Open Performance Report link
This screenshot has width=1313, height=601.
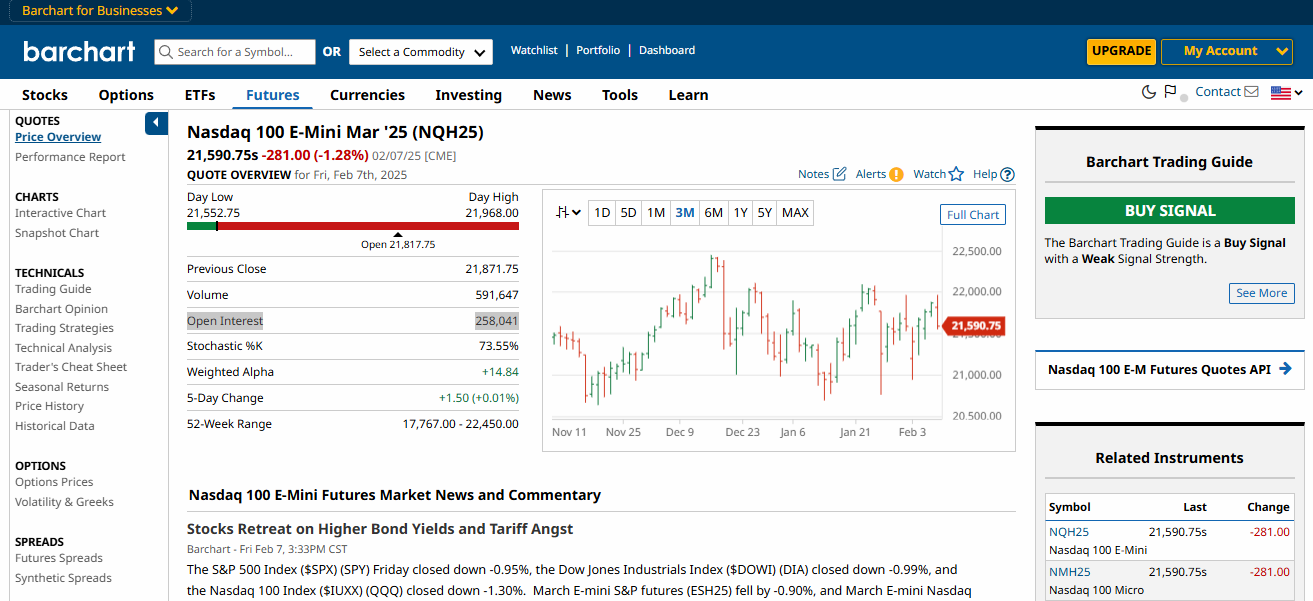(x=70, y=157)
